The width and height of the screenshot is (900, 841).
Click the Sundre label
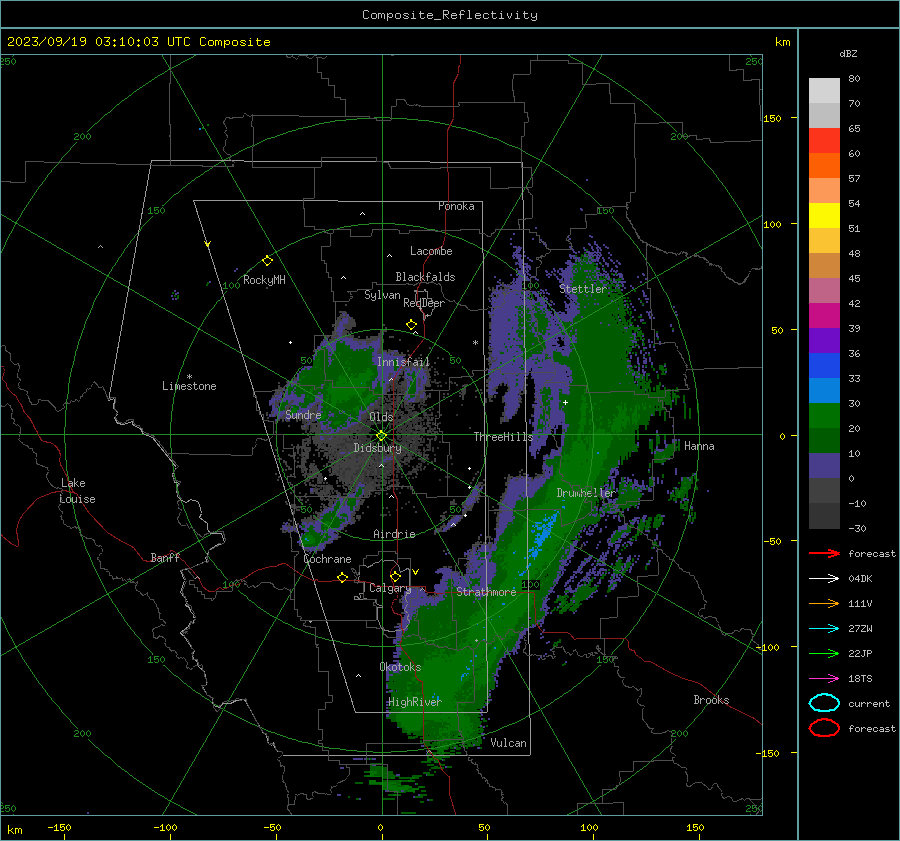[303, 415]
